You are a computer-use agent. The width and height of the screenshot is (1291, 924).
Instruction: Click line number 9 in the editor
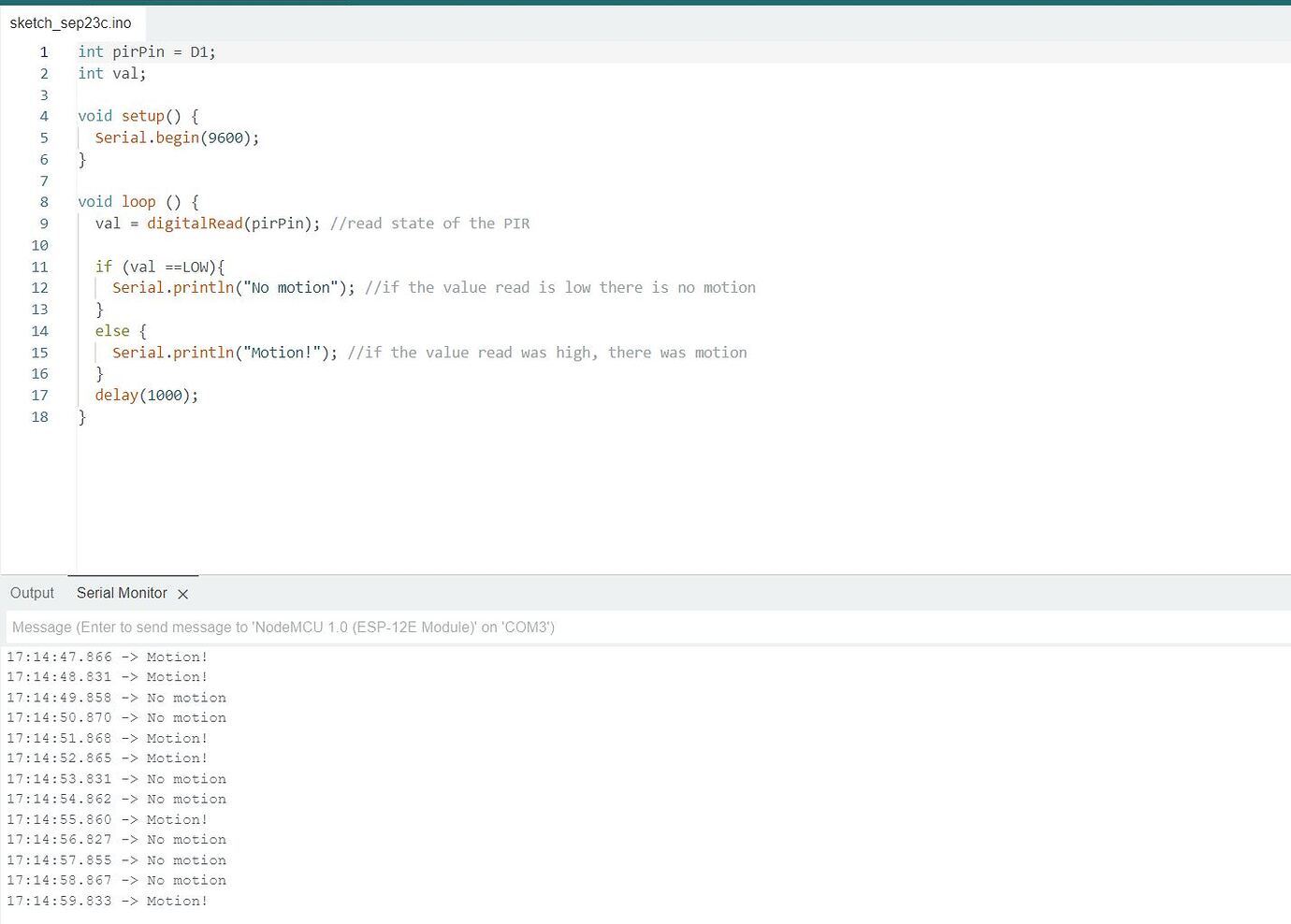[43, 223]
